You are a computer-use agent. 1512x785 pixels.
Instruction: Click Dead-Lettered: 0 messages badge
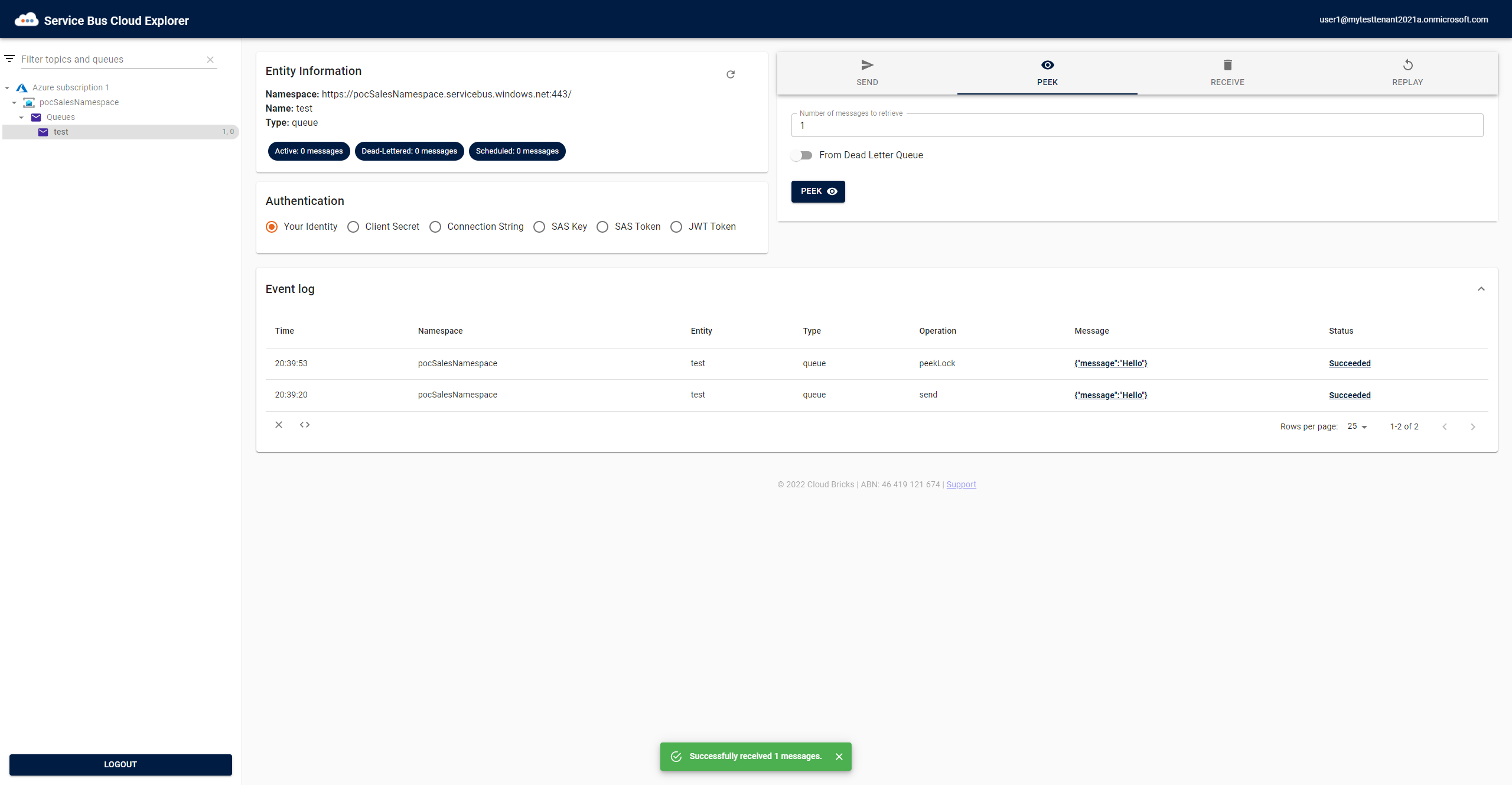(x=409, y=151)
